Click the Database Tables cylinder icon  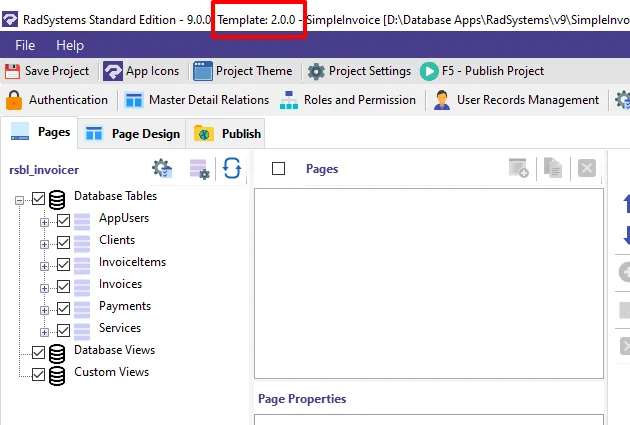(x=57, y=200)
